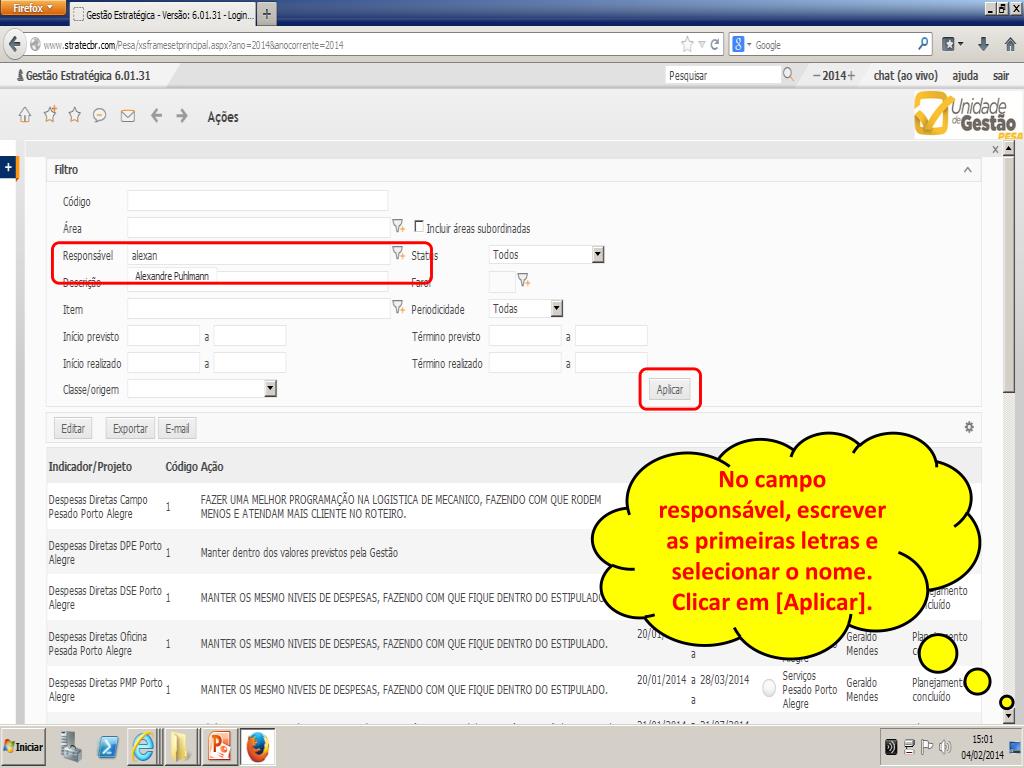Screen dimensions: 1024x768
Task: Open the filter picker icon beside Item
Action: 398,307
